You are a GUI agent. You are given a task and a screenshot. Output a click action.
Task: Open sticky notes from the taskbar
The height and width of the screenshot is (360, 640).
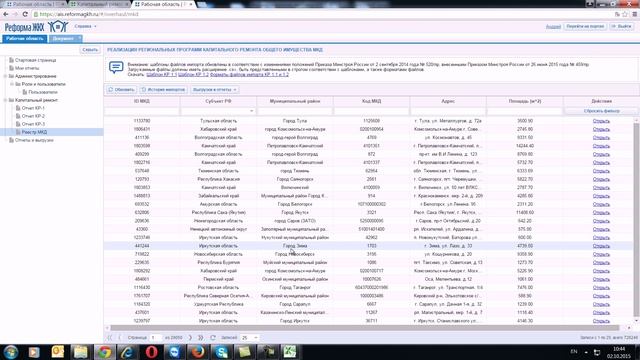pyautogui.click(x=244, y=352)
